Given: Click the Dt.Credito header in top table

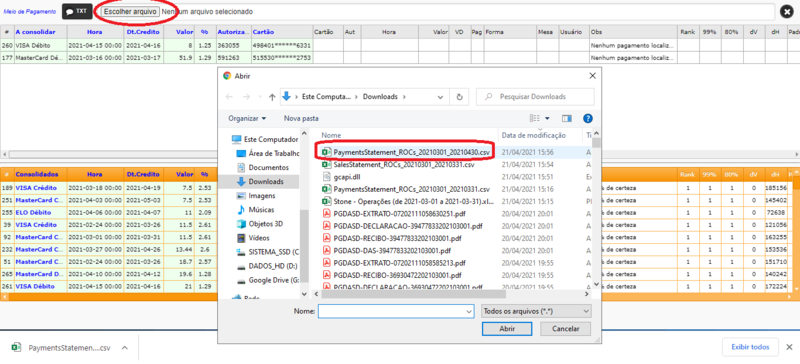Looking at the screenshot, I should [143, 32].
